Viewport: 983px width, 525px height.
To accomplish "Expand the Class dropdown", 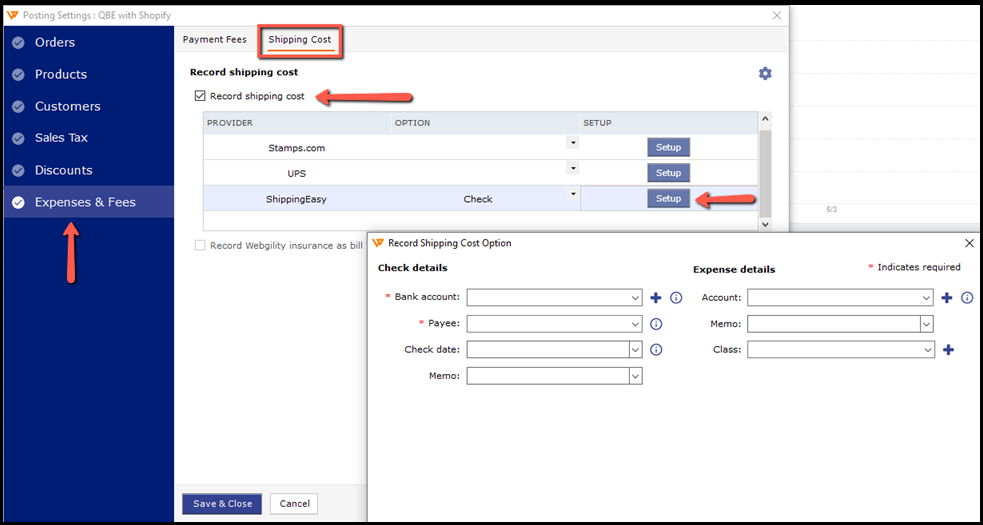I will coord(927,350).
